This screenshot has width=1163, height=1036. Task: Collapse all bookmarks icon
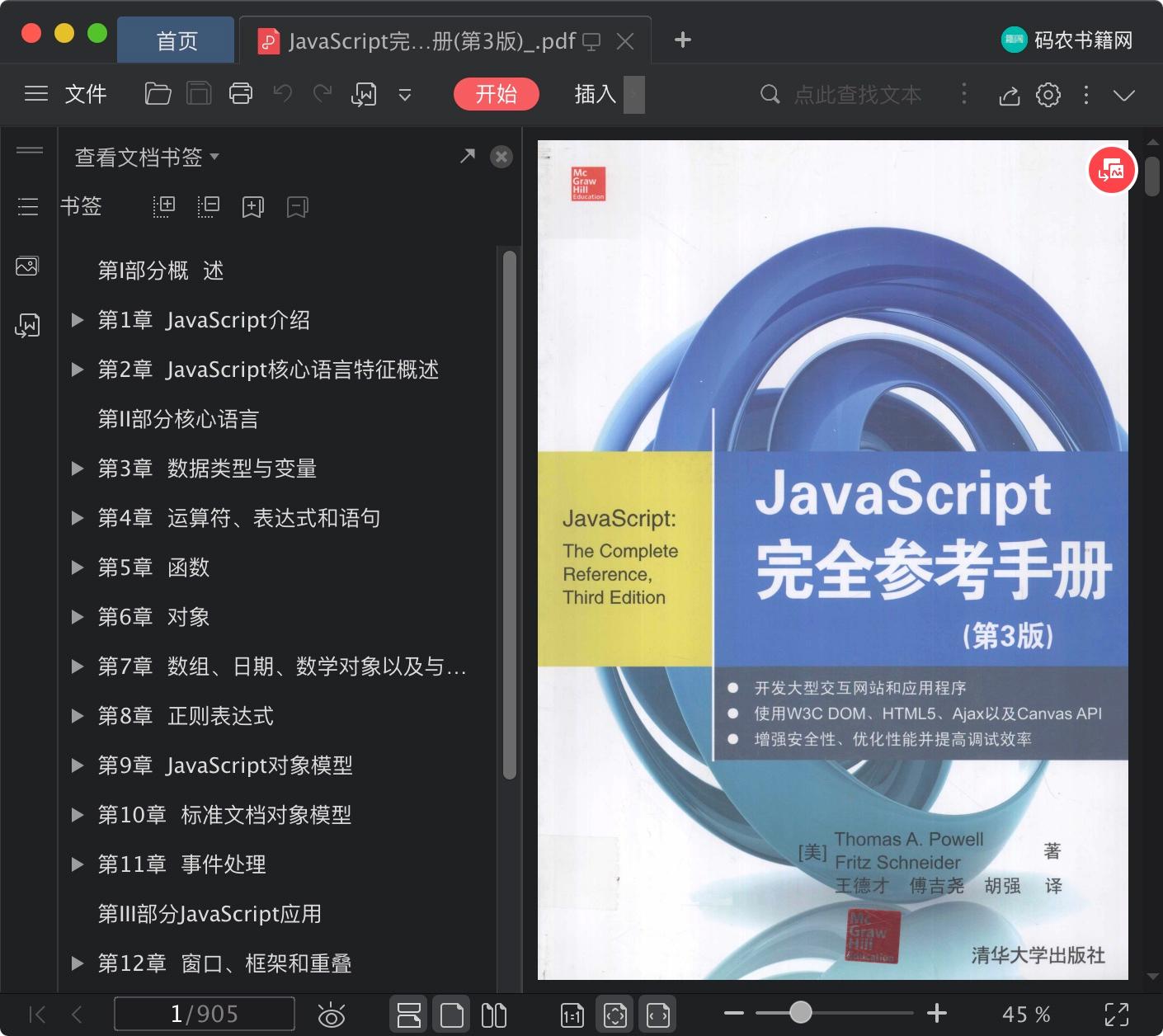(209, 206)
